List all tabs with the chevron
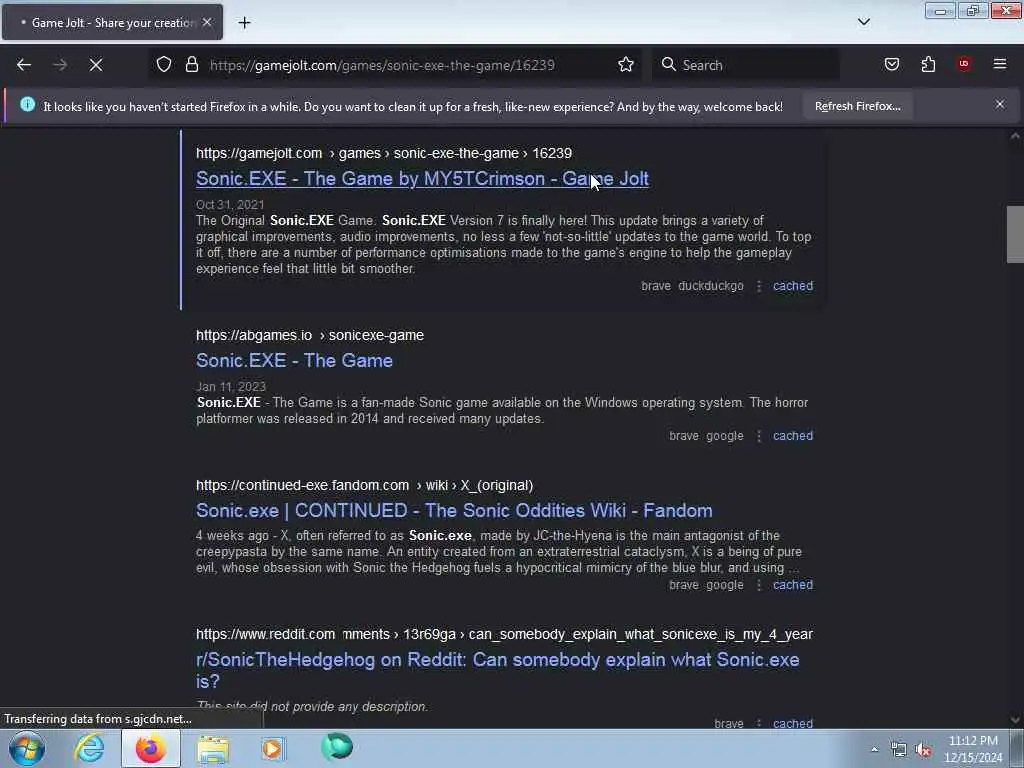 (x=863, y=22)
